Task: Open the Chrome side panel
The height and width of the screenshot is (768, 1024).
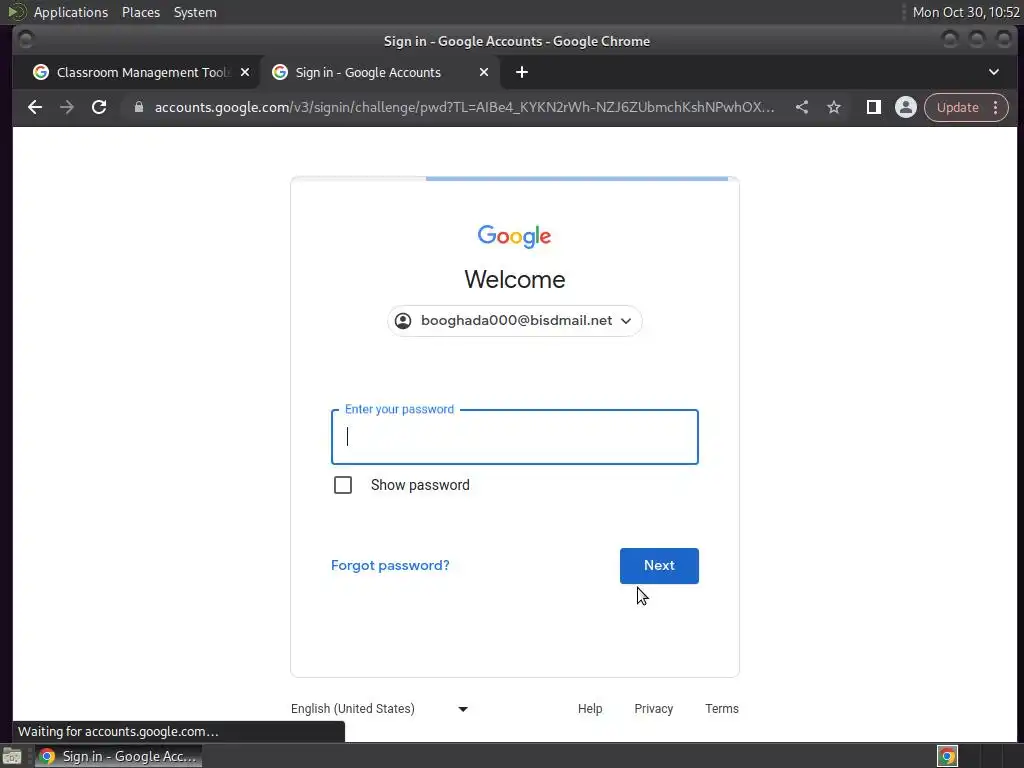Action: coord(874,107)
